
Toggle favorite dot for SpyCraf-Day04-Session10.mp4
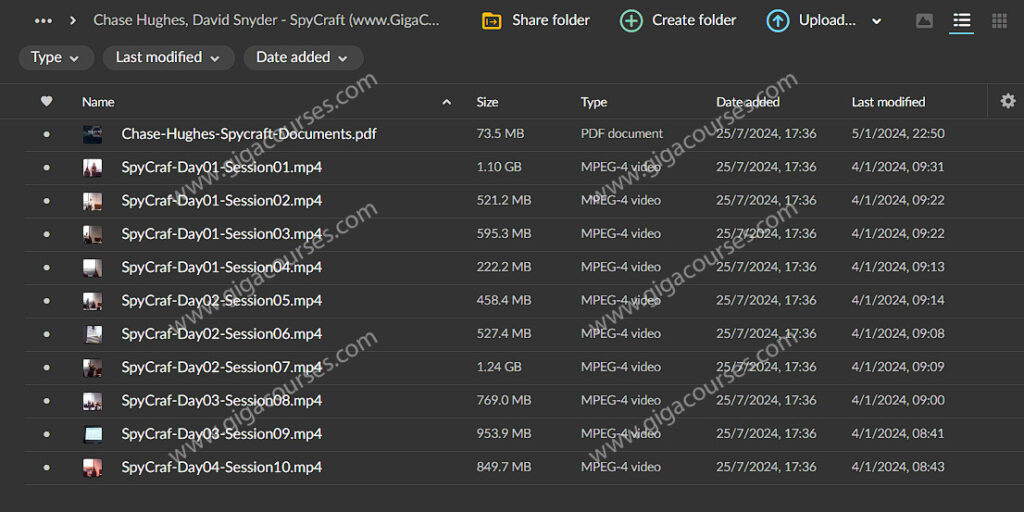46,468
